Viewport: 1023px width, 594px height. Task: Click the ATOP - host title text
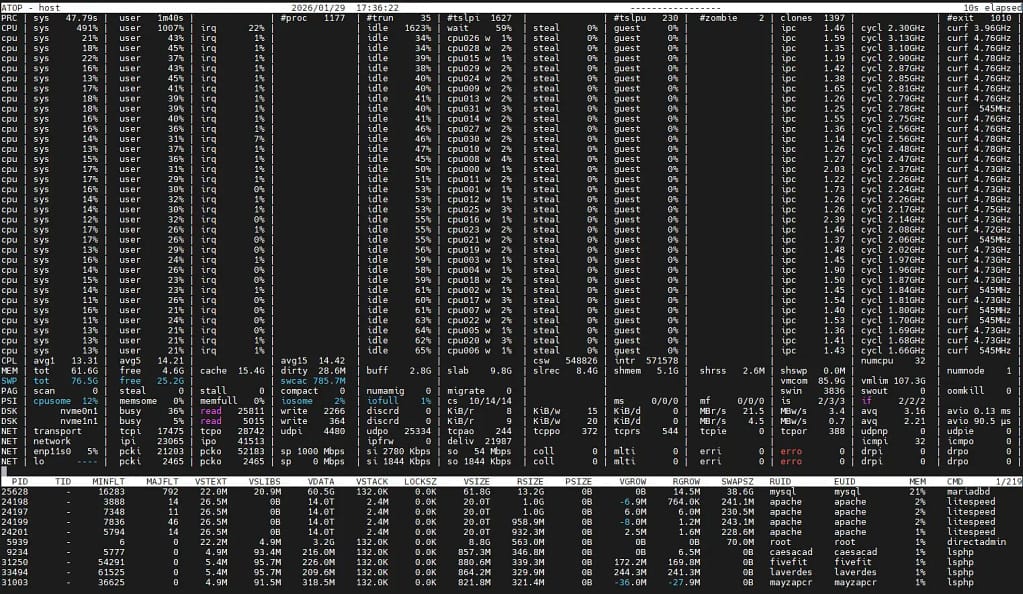(x=30, y=8)
